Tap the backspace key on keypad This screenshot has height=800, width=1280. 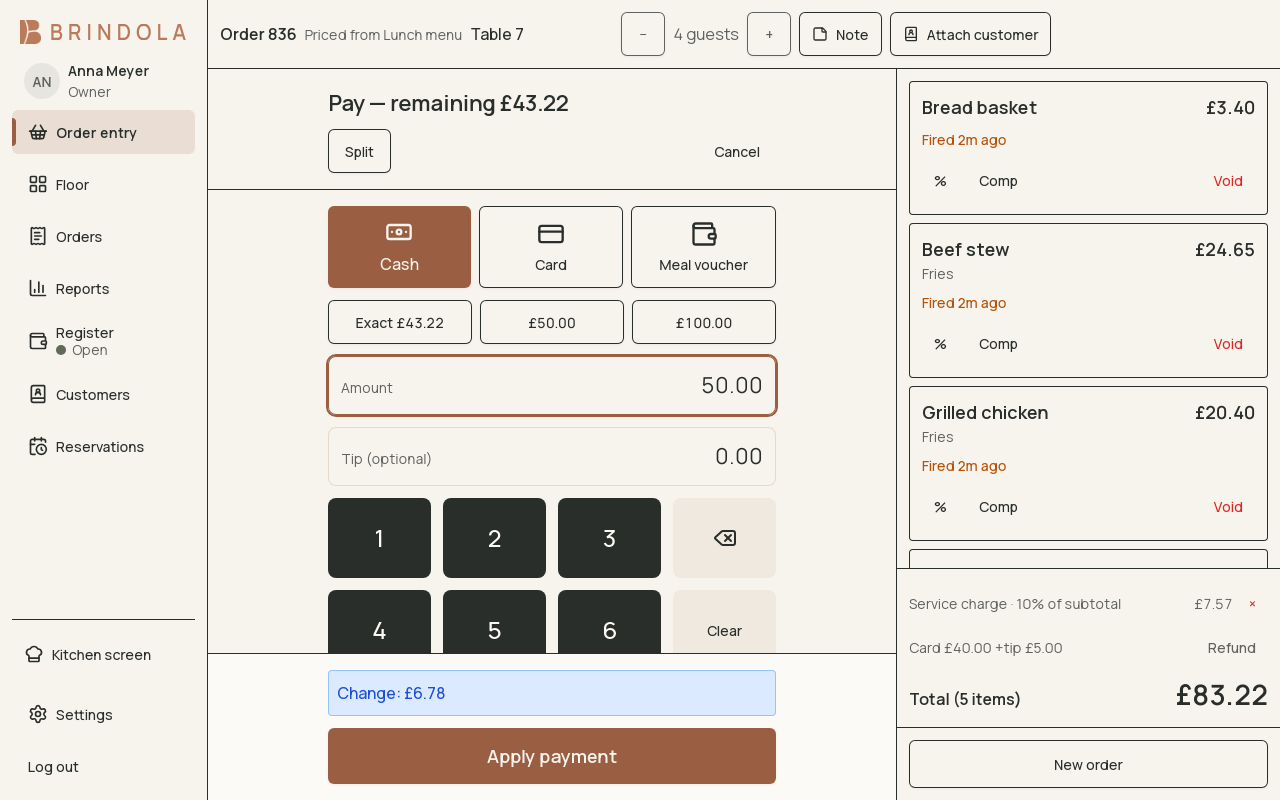pyautogui.click(x=724, y=538)
